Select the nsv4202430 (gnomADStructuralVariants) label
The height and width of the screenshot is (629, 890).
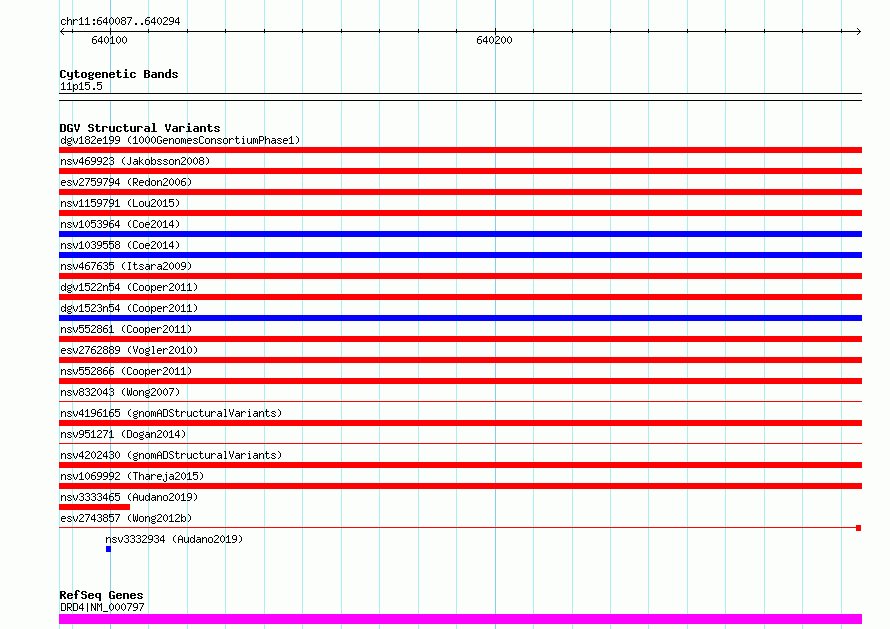click(x=171, y=455)
